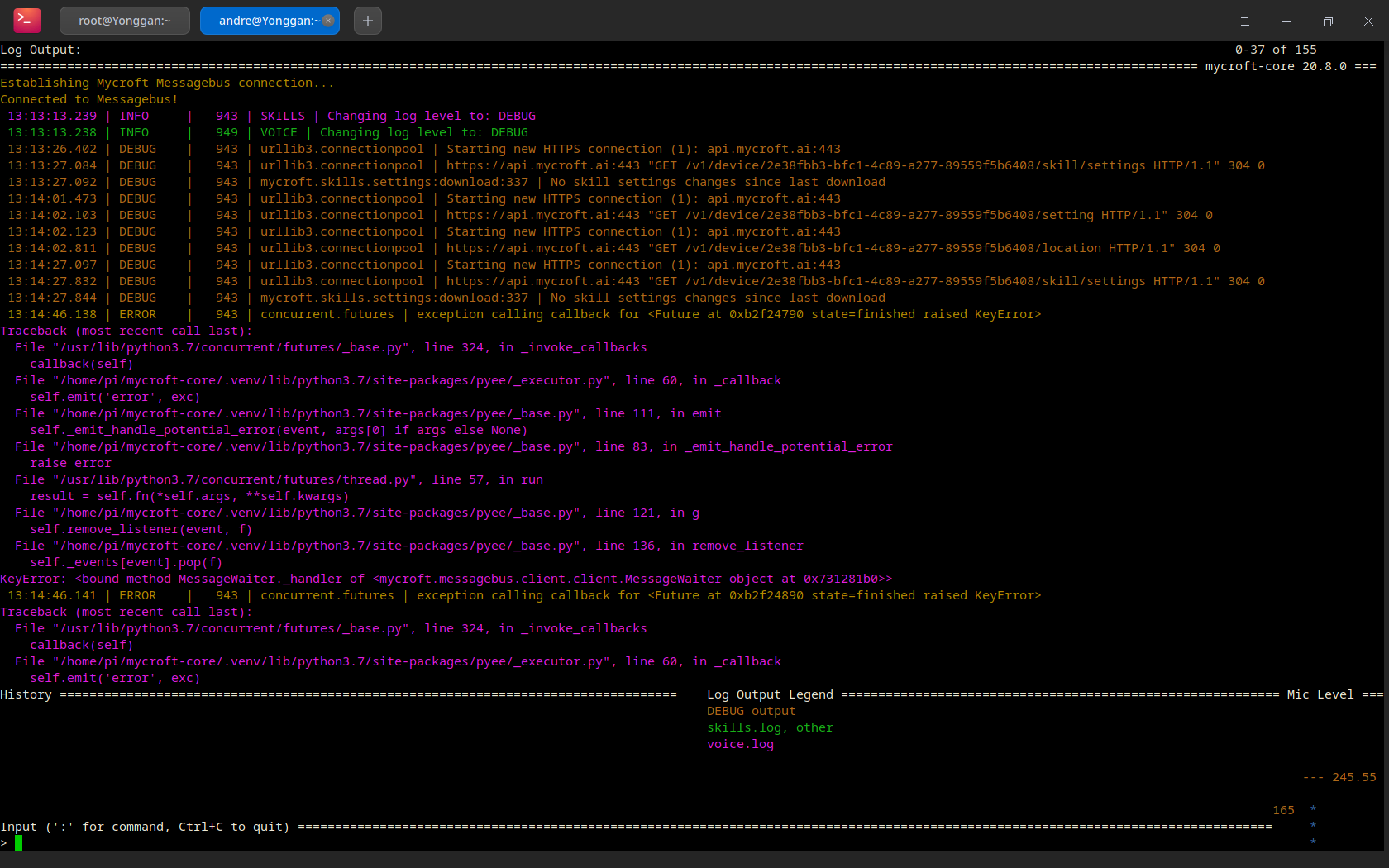Click the 13:14:27.844 'No skill settings changes' line
This screenshot has height=868, width=1389.
point(446,298)
